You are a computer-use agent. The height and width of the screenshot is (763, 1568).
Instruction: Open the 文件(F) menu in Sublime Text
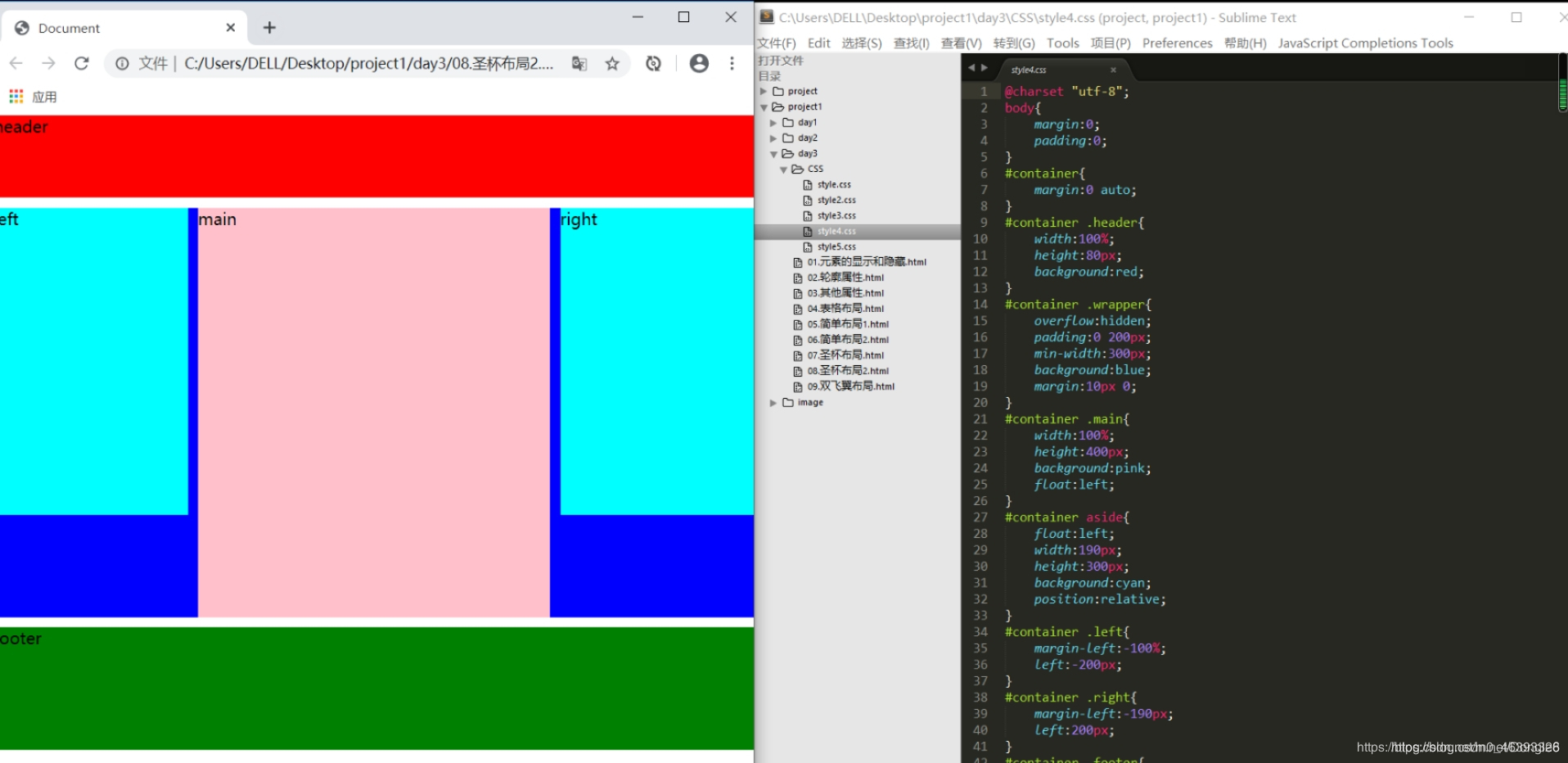pyautogui.click(x=776, y=43)
